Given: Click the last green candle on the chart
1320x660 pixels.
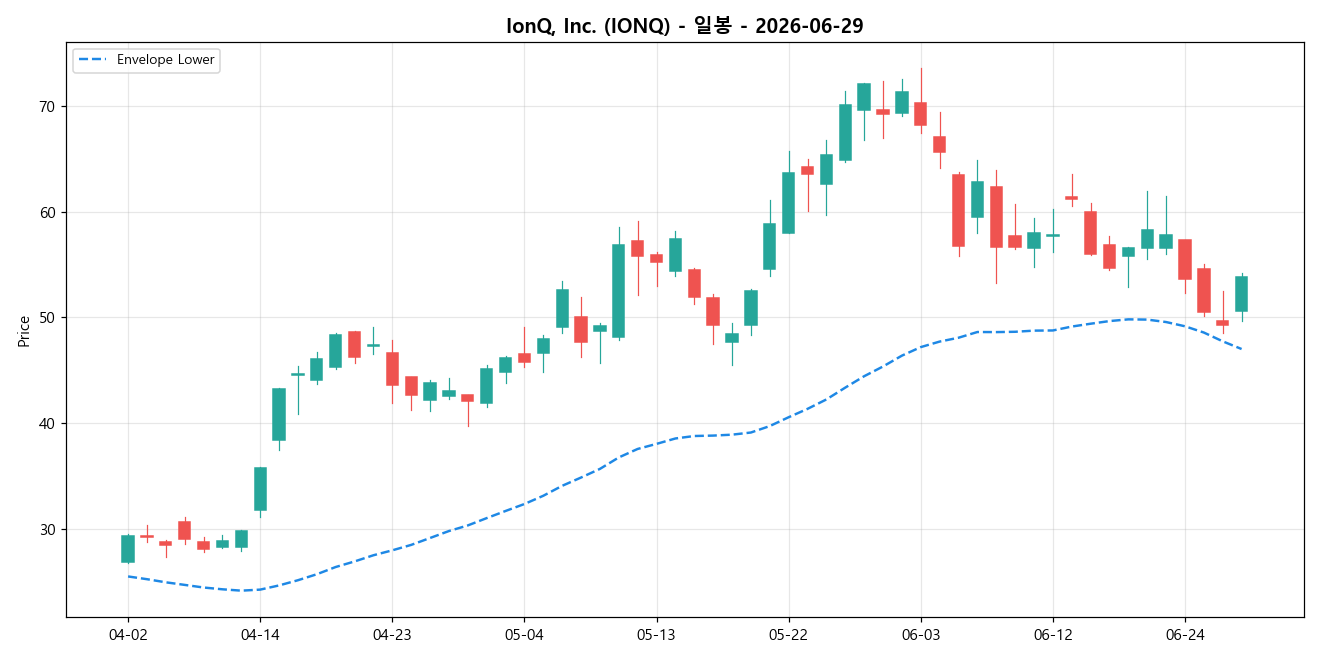Looking at the screenshot, I should 1241,294.
